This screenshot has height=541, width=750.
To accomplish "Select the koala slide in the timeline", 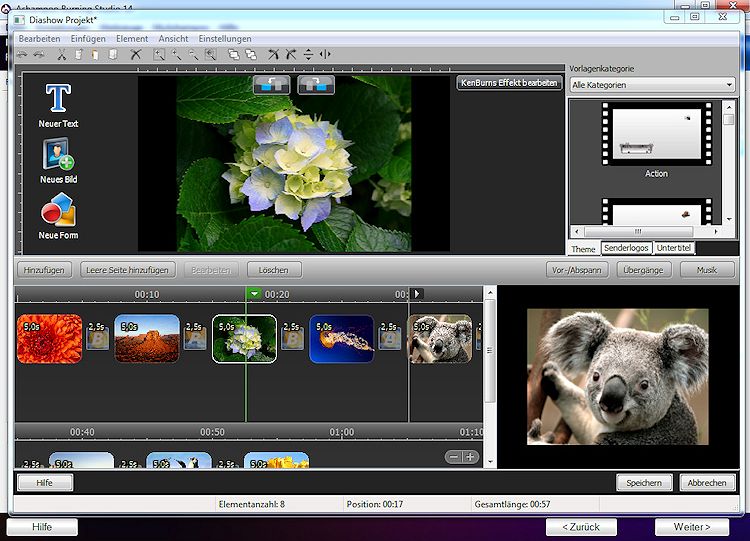I will pos(440,339).
